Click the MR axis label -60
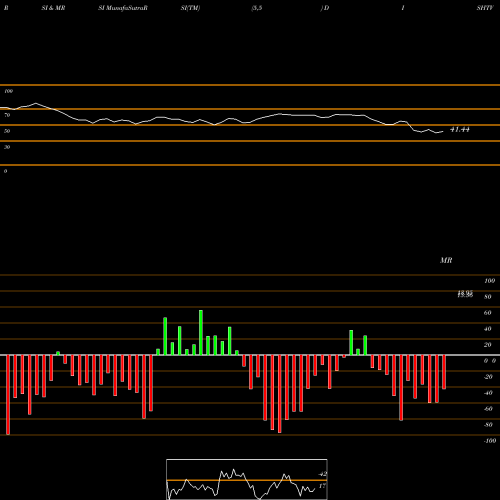The height and width of the screenshot is (500, 500). coord(488,409)
